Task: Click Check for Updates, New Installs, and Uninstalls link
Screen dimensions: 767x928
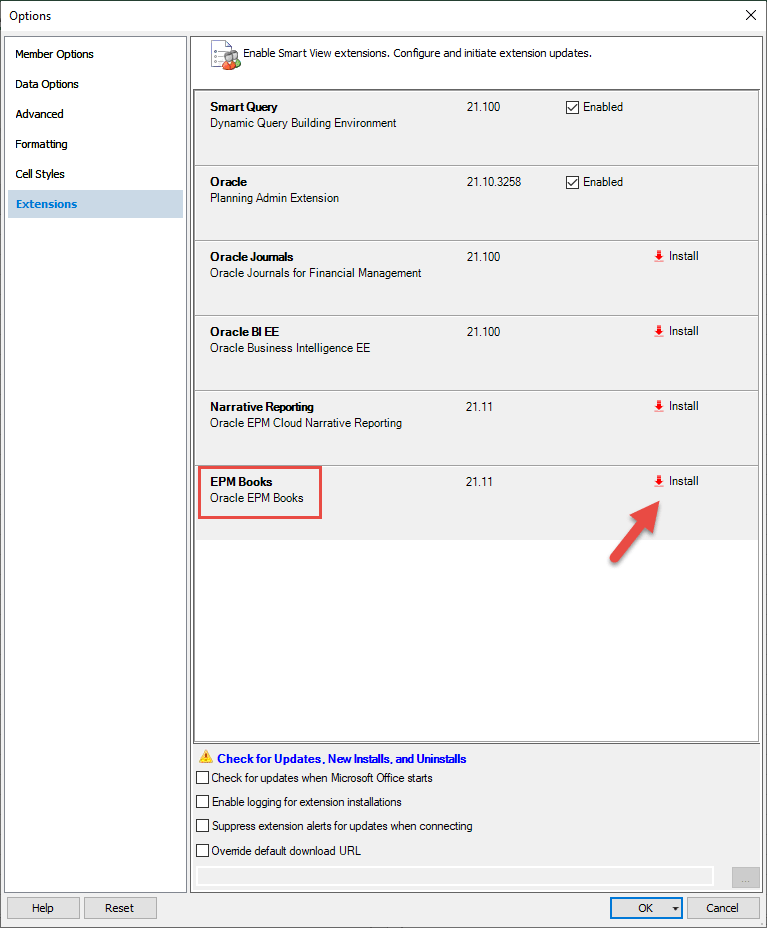Action: click(341, 759)
